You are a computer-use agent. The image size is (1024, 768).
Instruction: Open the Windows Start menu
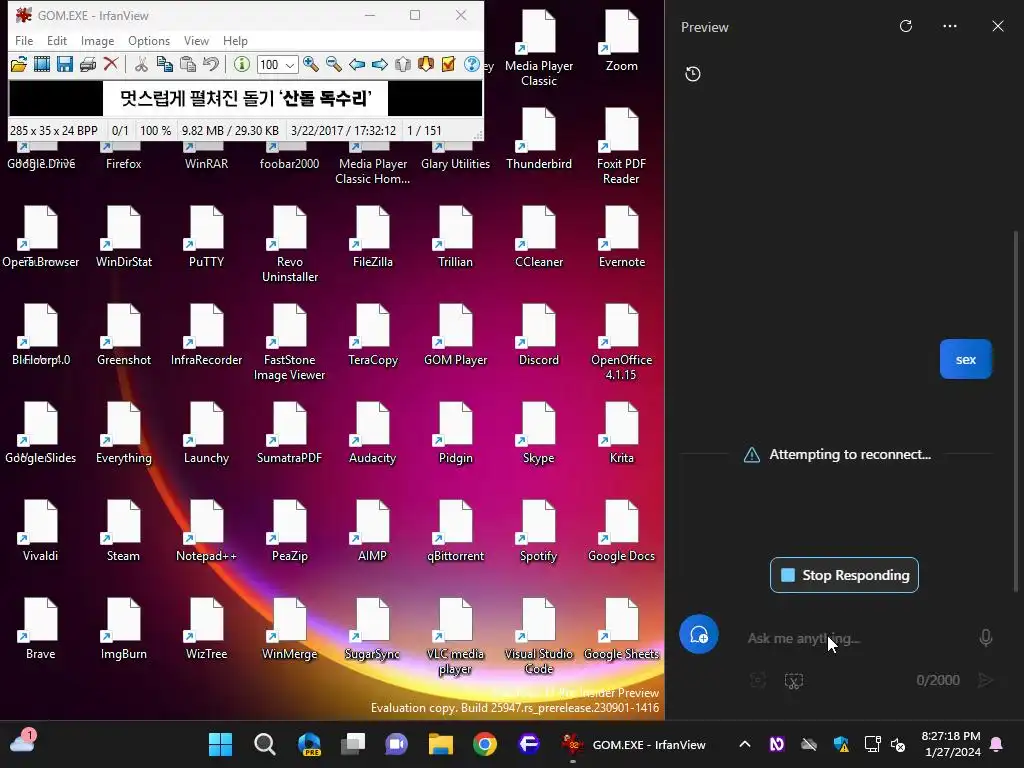click(220, 744)
